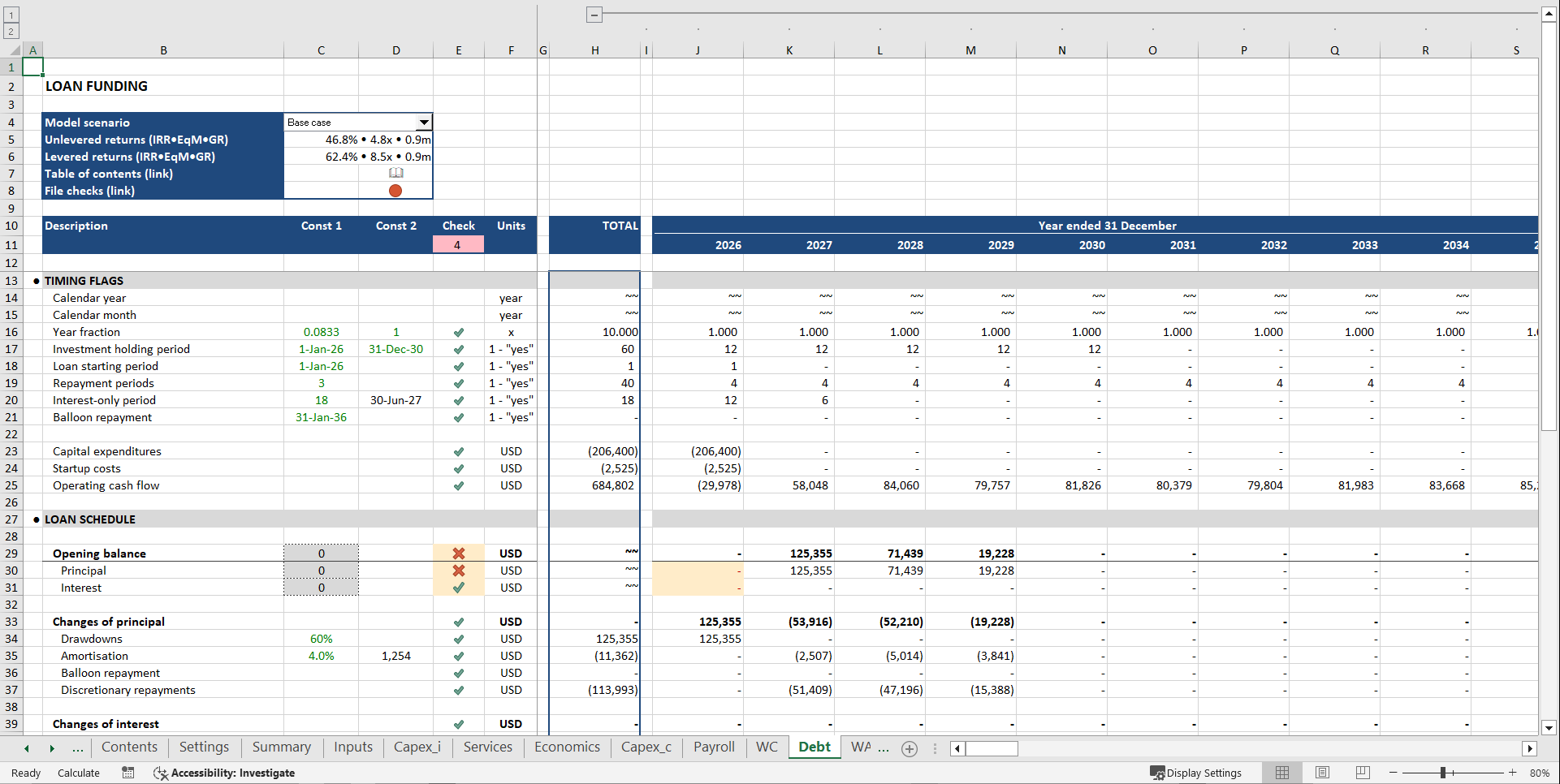
Task: Collapse the column group using the minus button
Action: tap(593, 15)
